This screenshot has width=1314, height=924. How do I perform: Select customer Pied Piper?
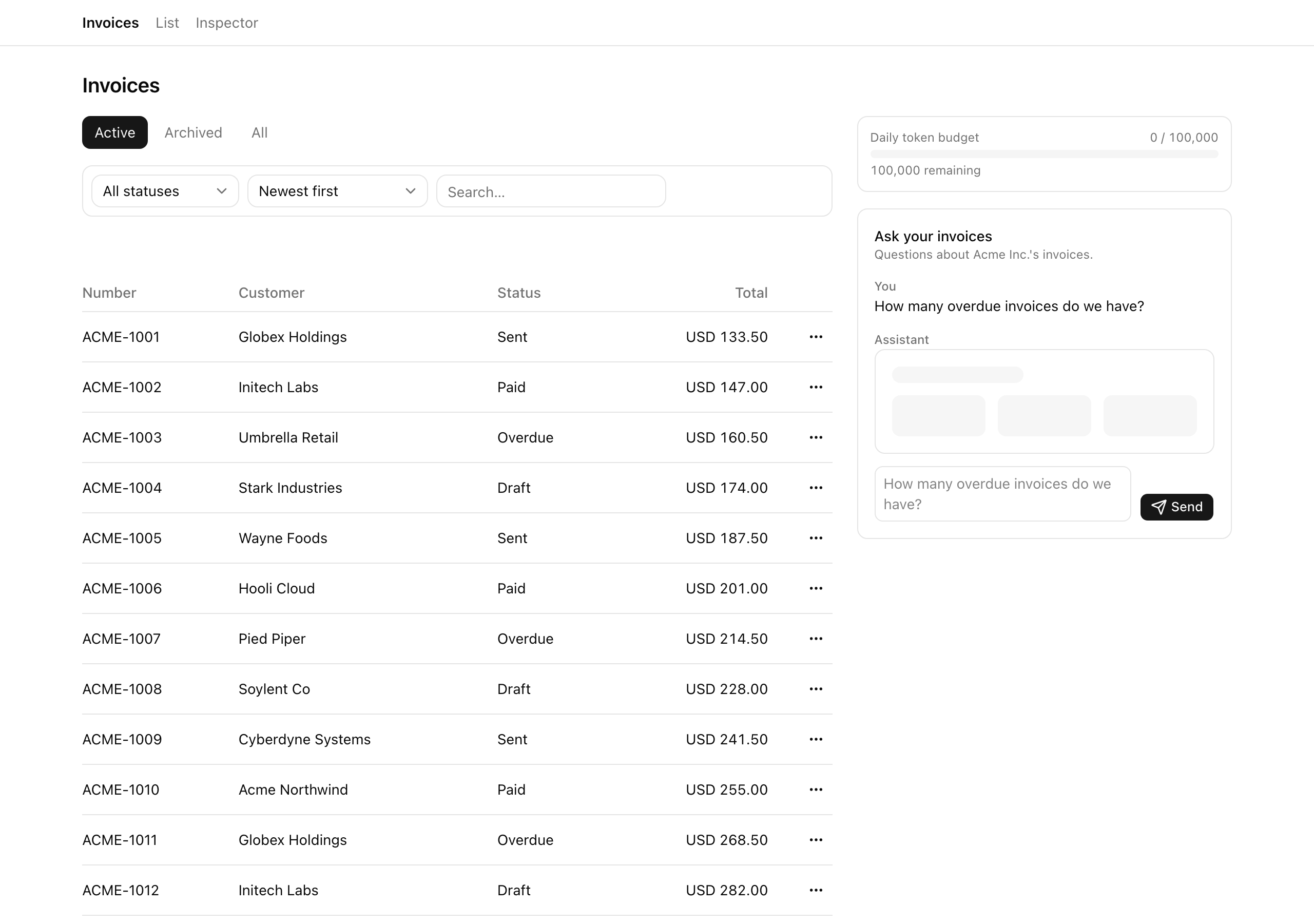(x=272, y=640)
